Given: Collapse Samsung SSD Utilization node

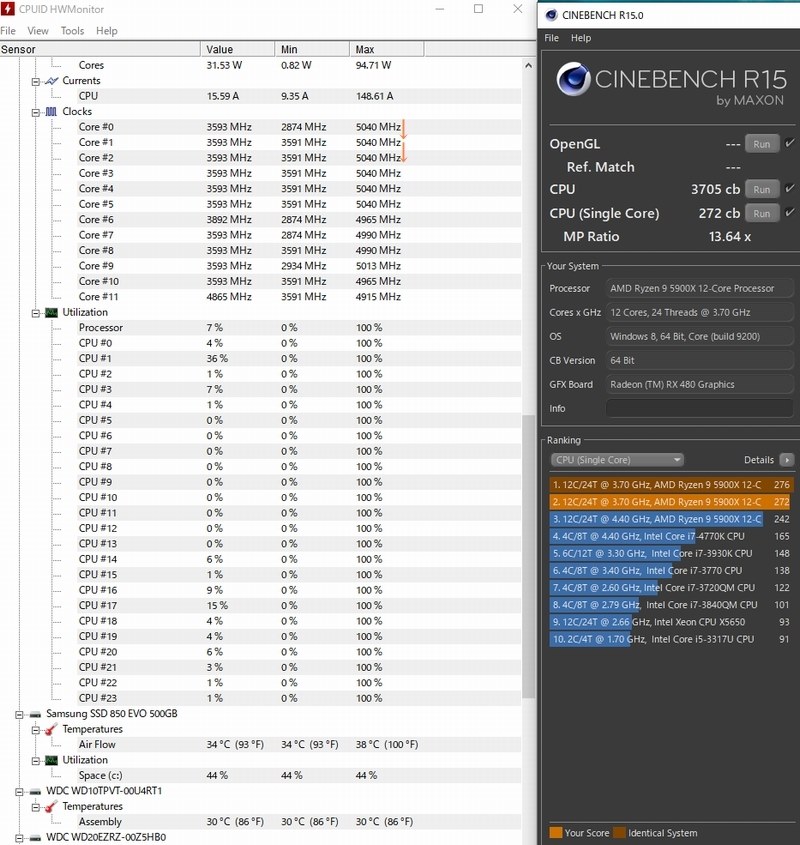Looking at the screenshot, I should (36, 761).
